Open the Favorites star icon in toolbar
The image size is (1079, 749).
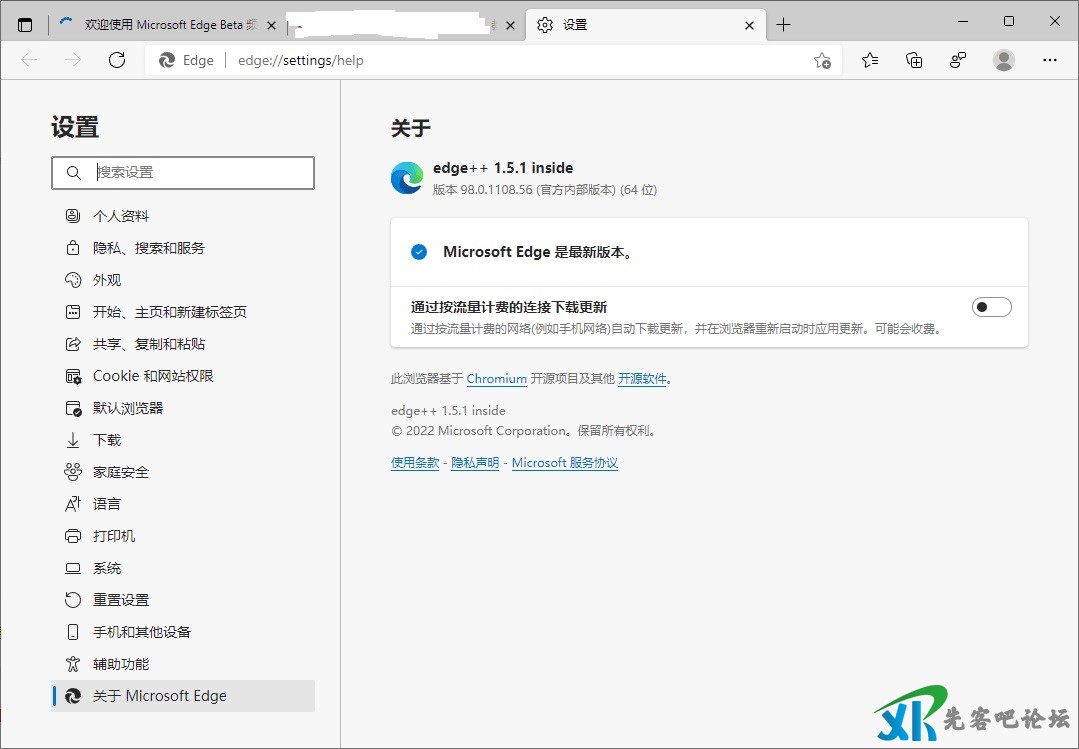[870, 60]
